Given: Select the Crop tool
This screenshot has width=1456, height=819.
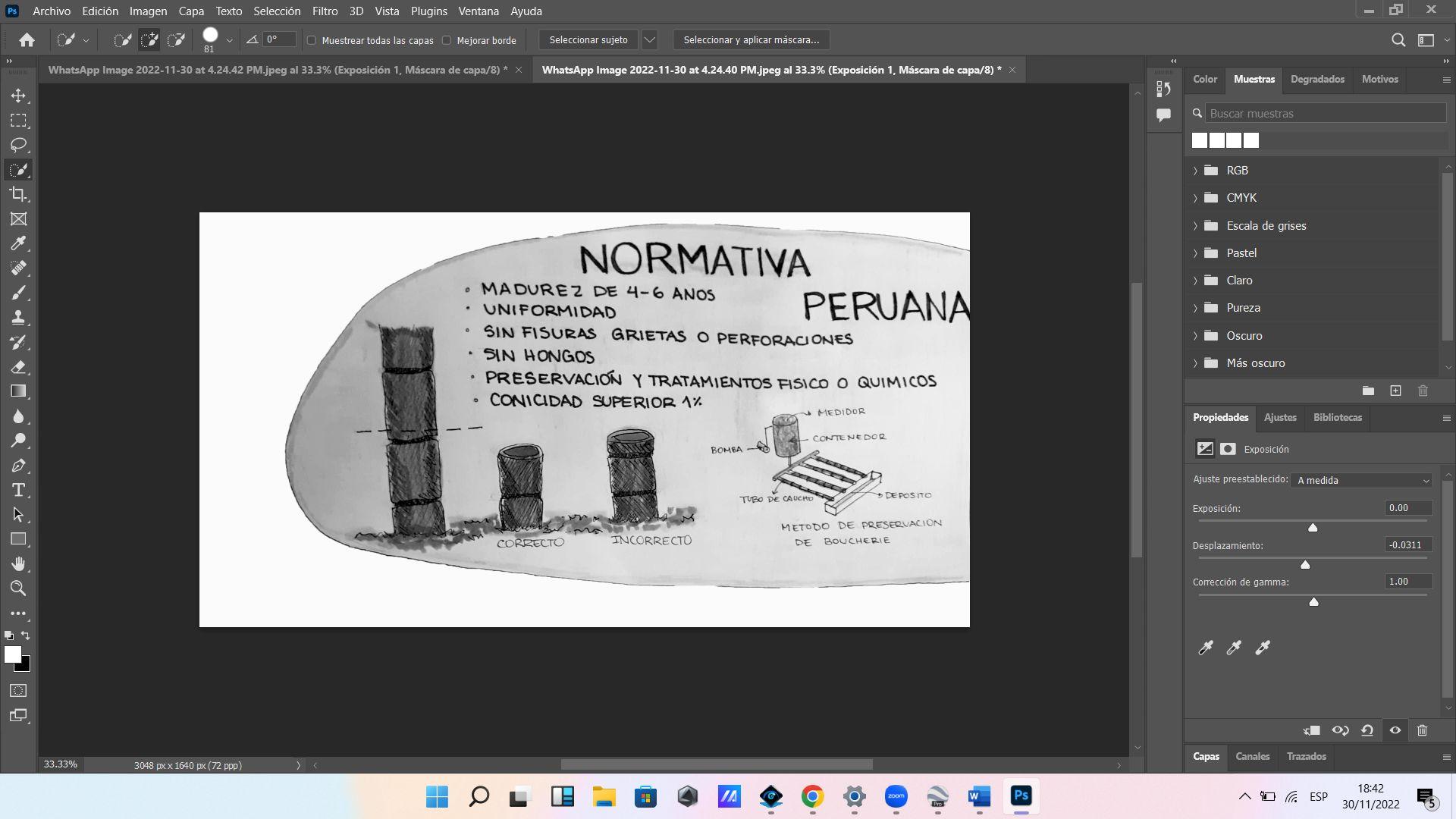Looking at the screenshot, I should tap(18, 194).
